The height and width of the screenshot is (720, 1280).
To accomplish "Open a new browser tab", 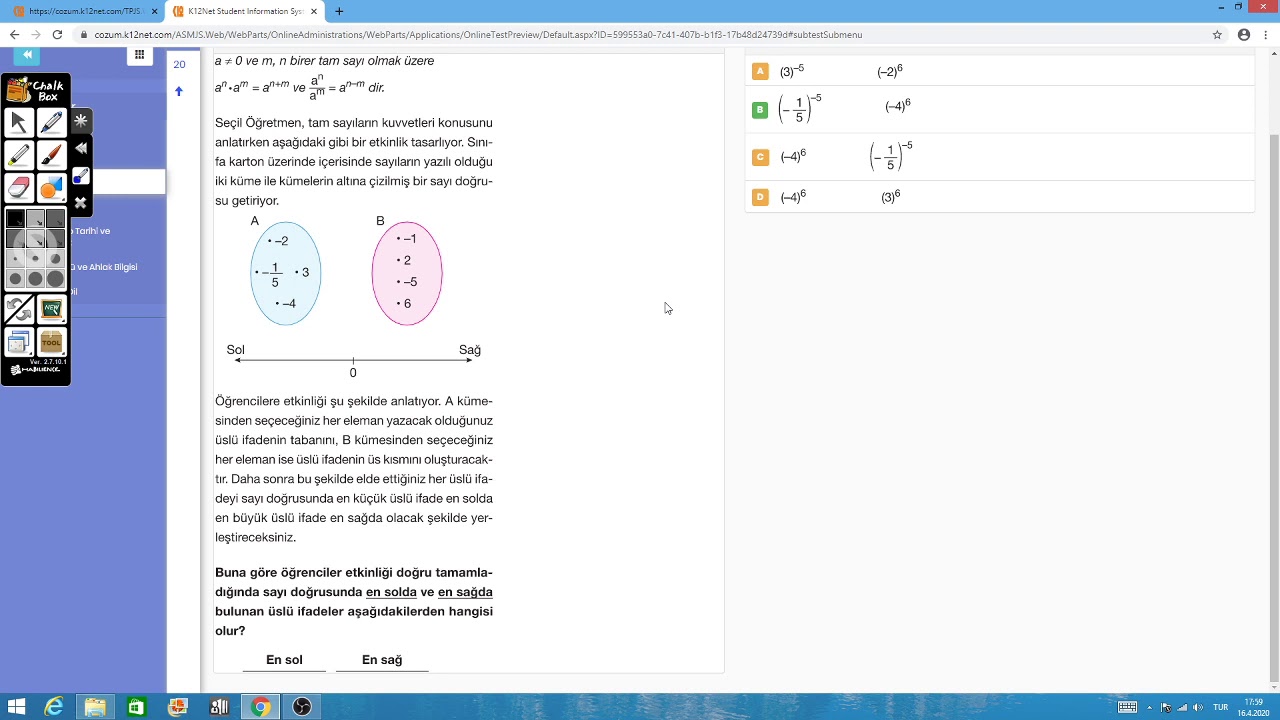I will click(x=339, y=11).
